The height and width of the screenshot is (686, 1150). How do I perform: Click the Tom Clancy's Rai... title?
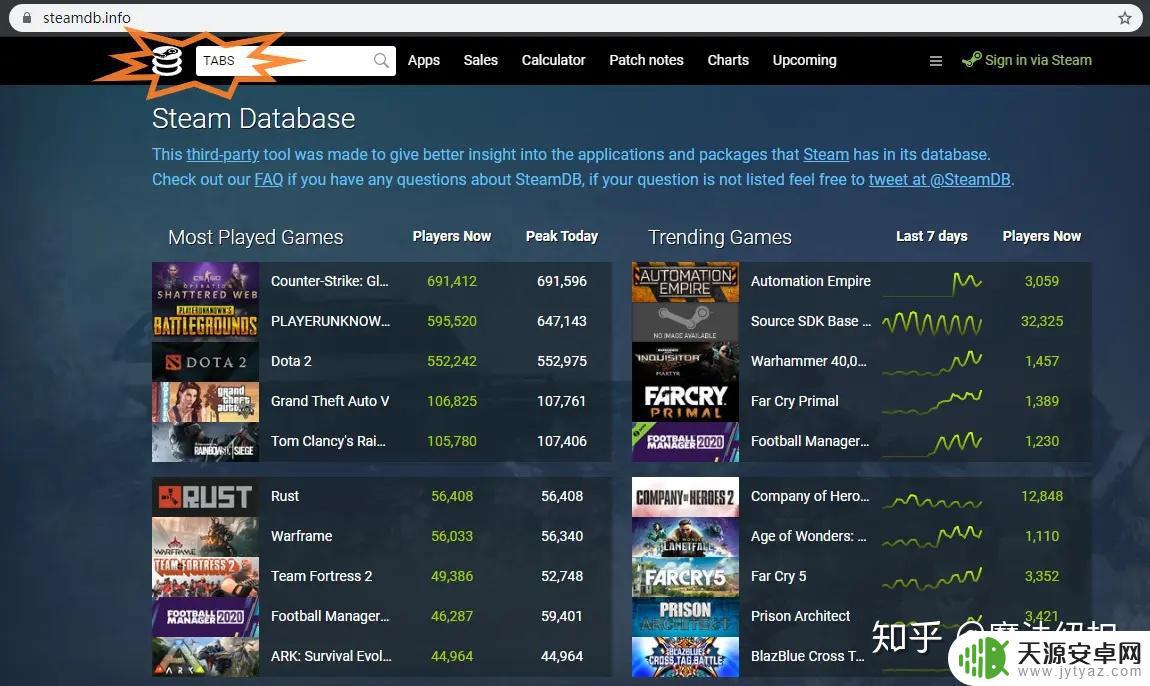pyautogui.click(x=328, y=441)
